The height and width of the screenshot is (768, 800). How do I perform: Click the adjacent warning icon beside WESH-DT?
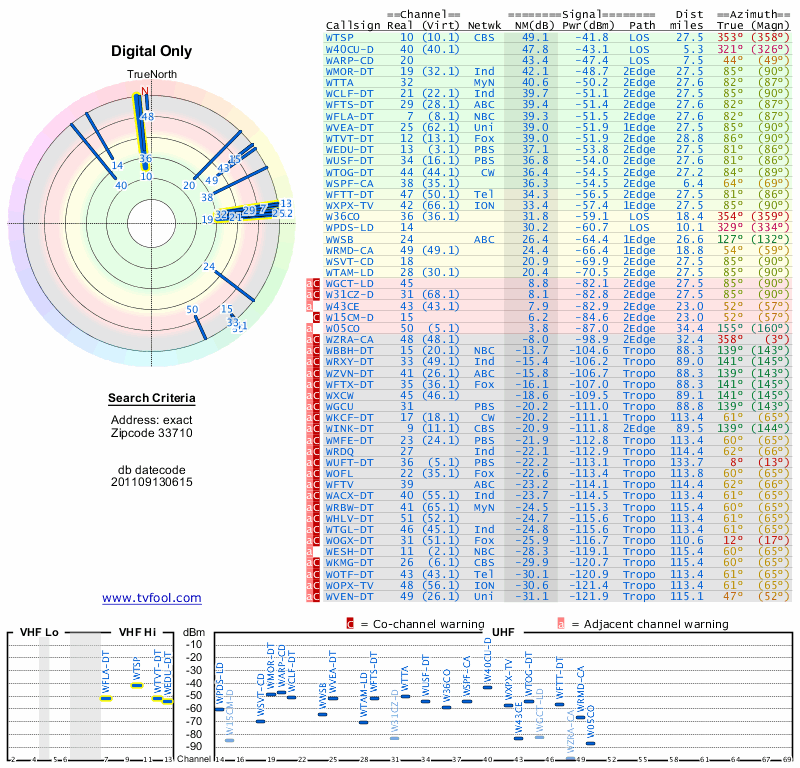pos(309,552)
